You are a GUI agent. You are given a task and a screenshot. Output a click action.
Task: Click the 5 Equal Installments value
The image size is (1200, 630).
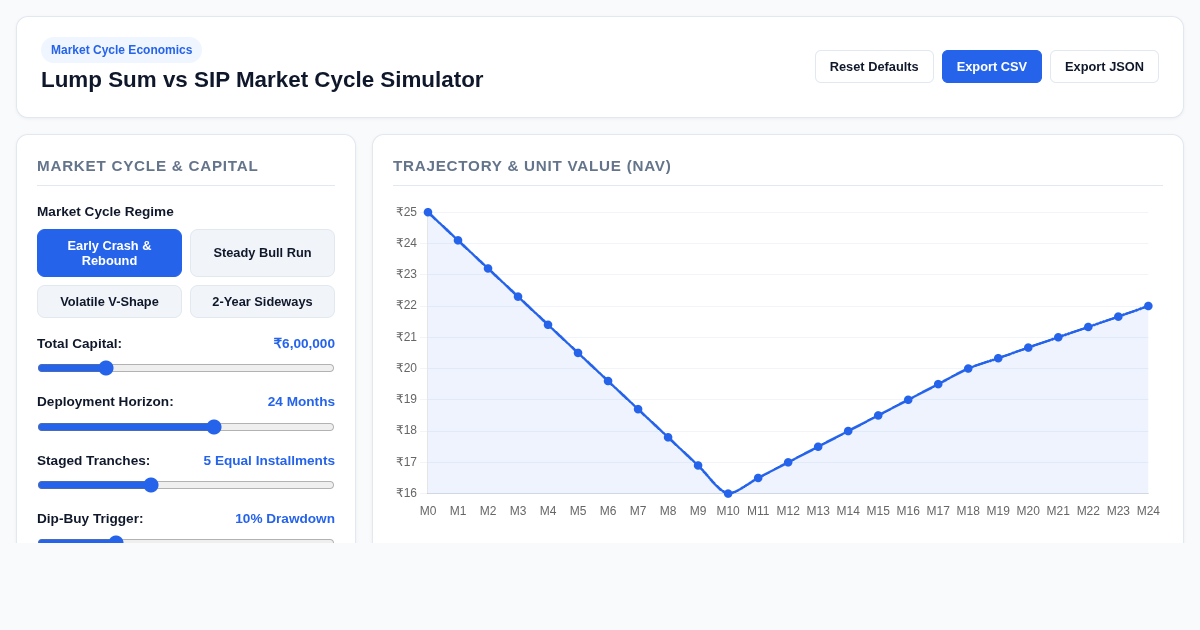pyautogui.click(x=269, y=461)
